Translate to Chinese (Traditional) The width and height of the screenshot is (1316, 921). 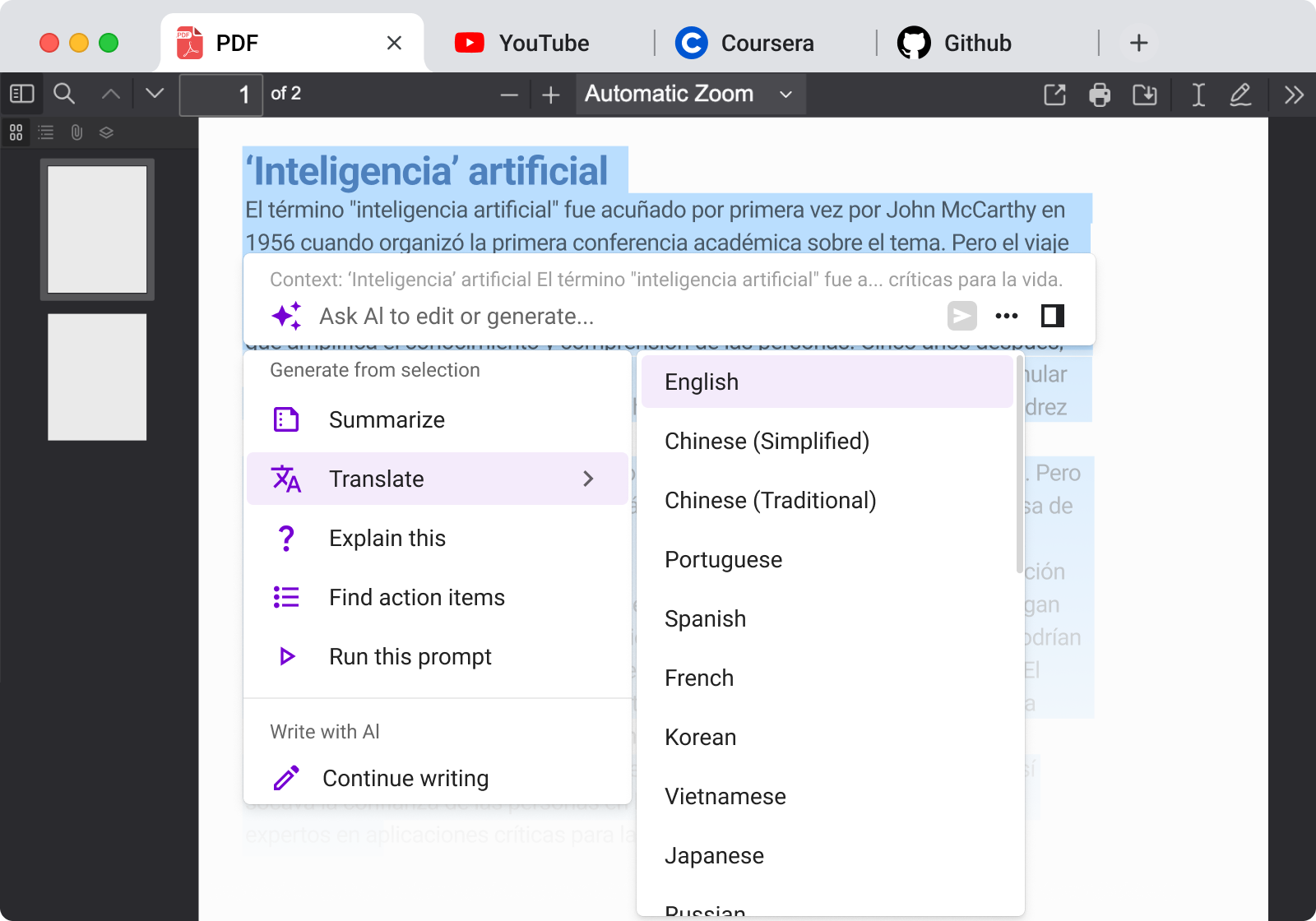coord(827,500)
